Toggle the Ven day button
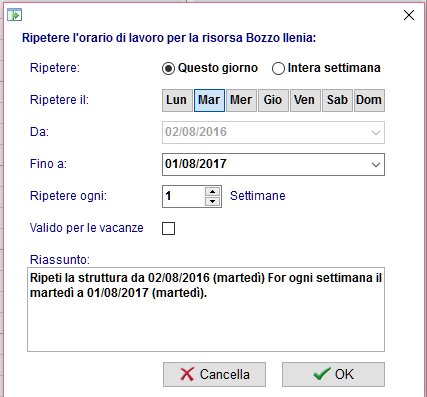 pos(305,100)
